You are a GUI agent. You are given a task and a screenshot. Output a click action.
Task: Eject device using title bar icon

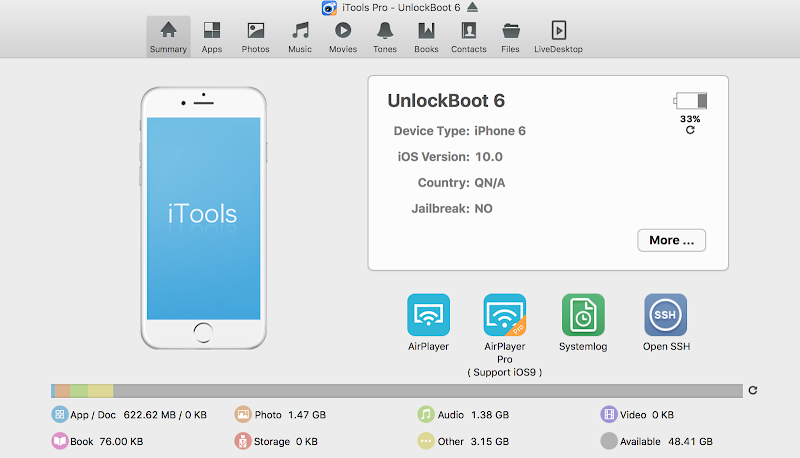click(x=472, y=7)
